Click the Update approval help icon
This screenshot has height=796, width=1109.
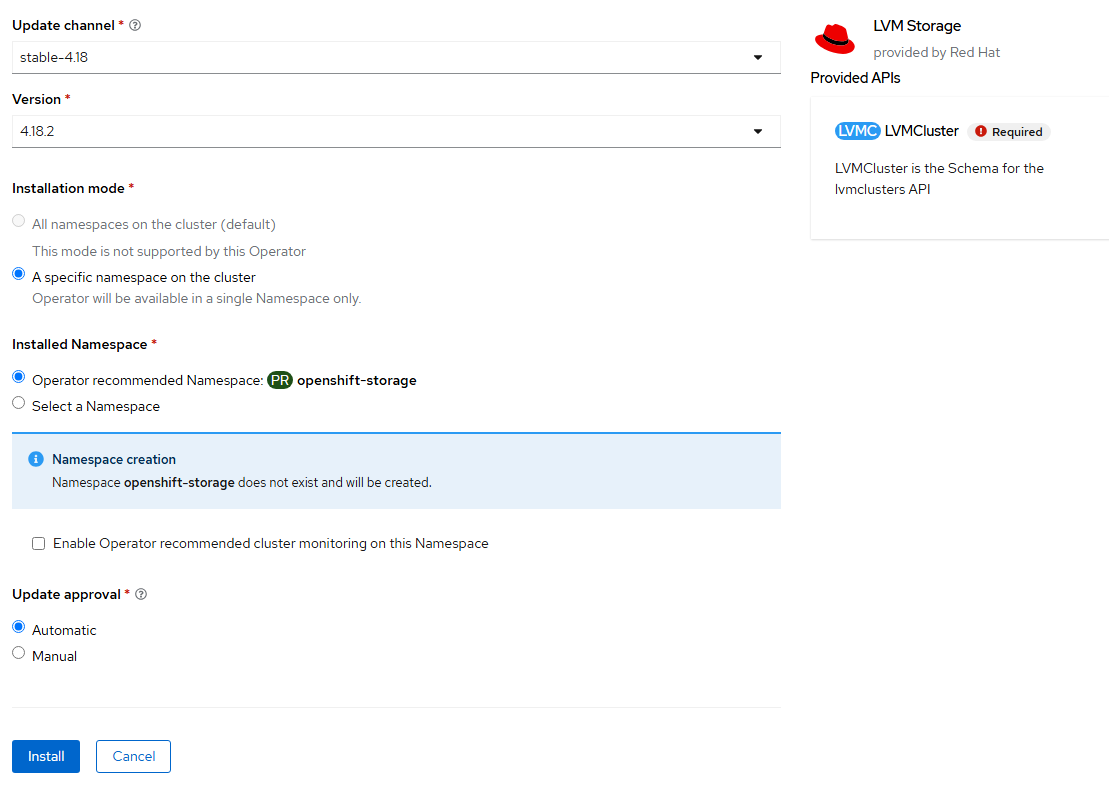pyautogui.click(x=140, y=593)
